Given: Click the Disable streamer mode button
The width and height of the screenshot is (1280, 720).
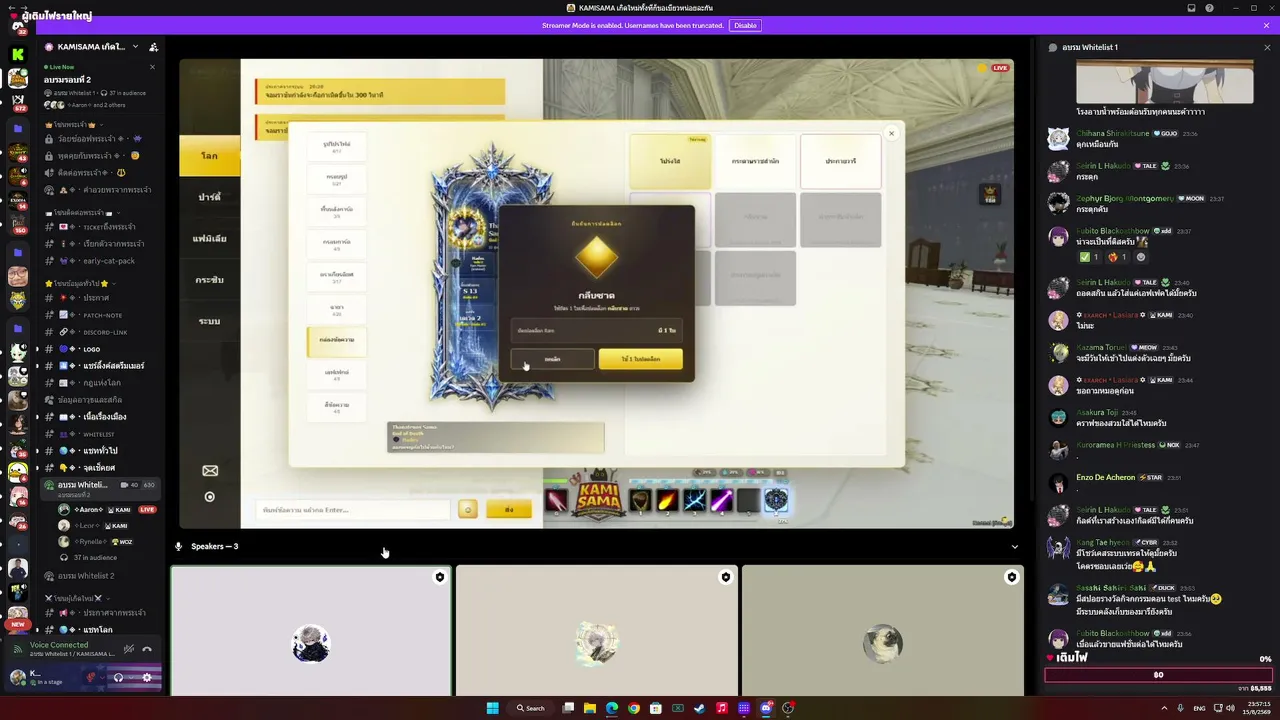Looking at the screenshot, I should [745, 25].
